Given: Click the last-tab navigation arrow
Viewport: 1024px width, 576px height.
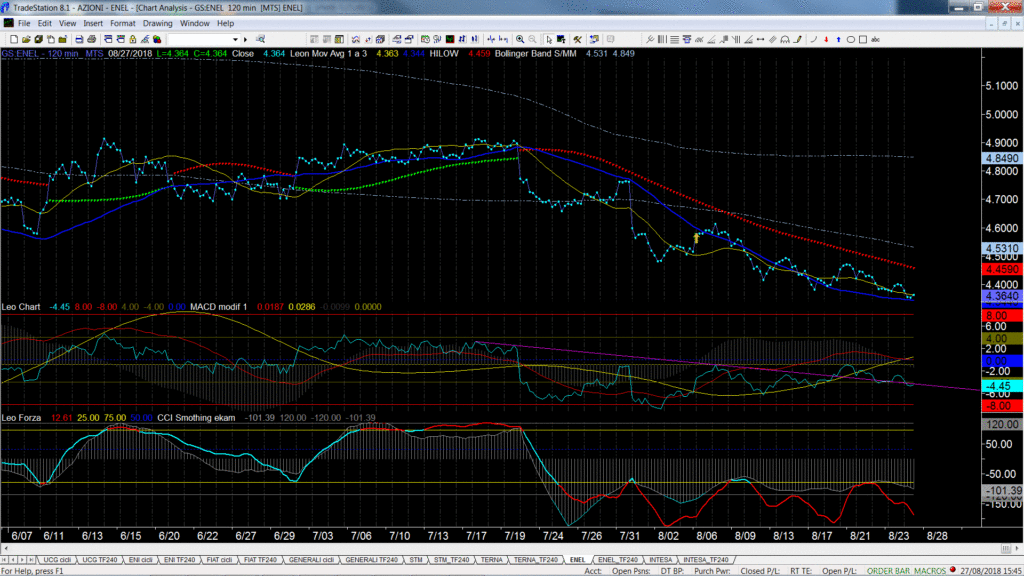Looking at the screenshot, I should coord(31,560).
